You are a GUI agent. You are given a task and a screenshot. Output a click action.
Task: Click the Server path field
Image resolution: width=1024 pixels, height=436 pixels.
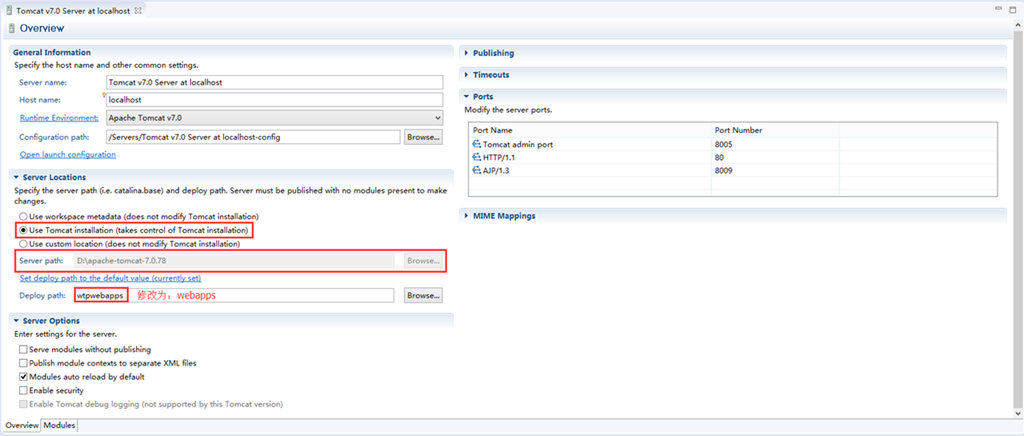pyautogui.click(x=234, y=260)
